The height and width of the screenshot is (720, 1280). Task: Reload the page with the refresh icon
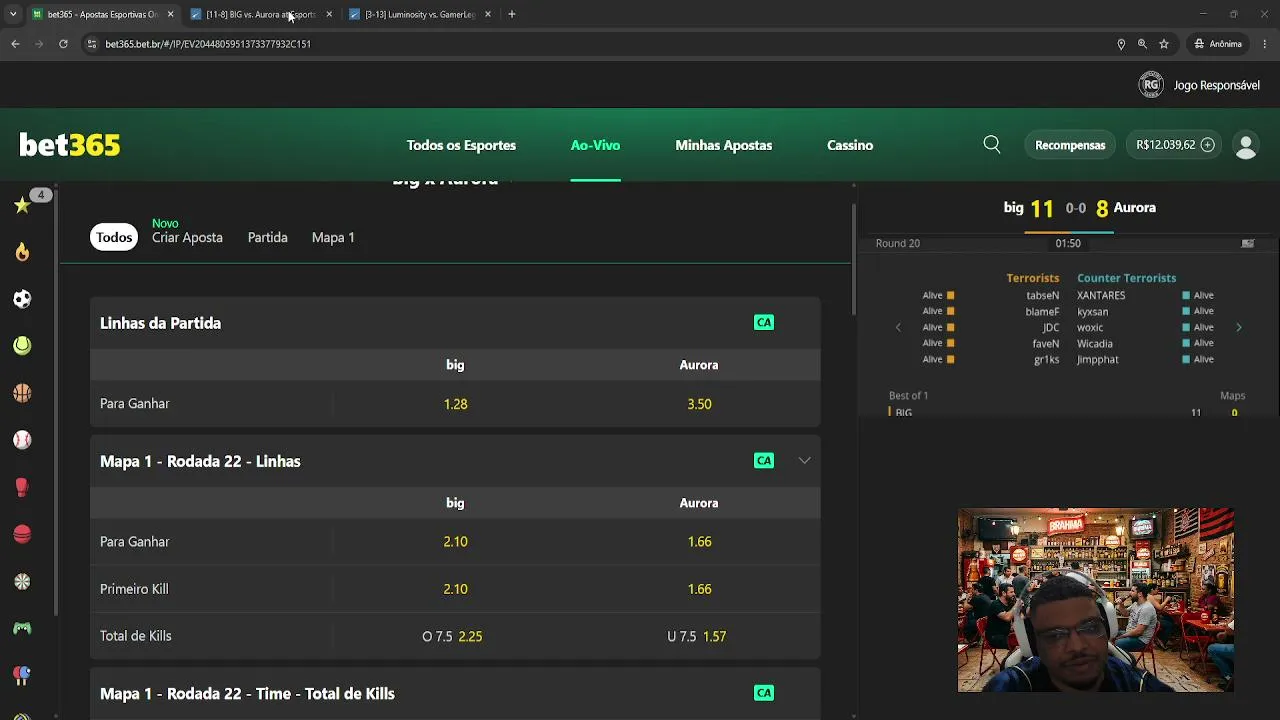click(63, 44)
